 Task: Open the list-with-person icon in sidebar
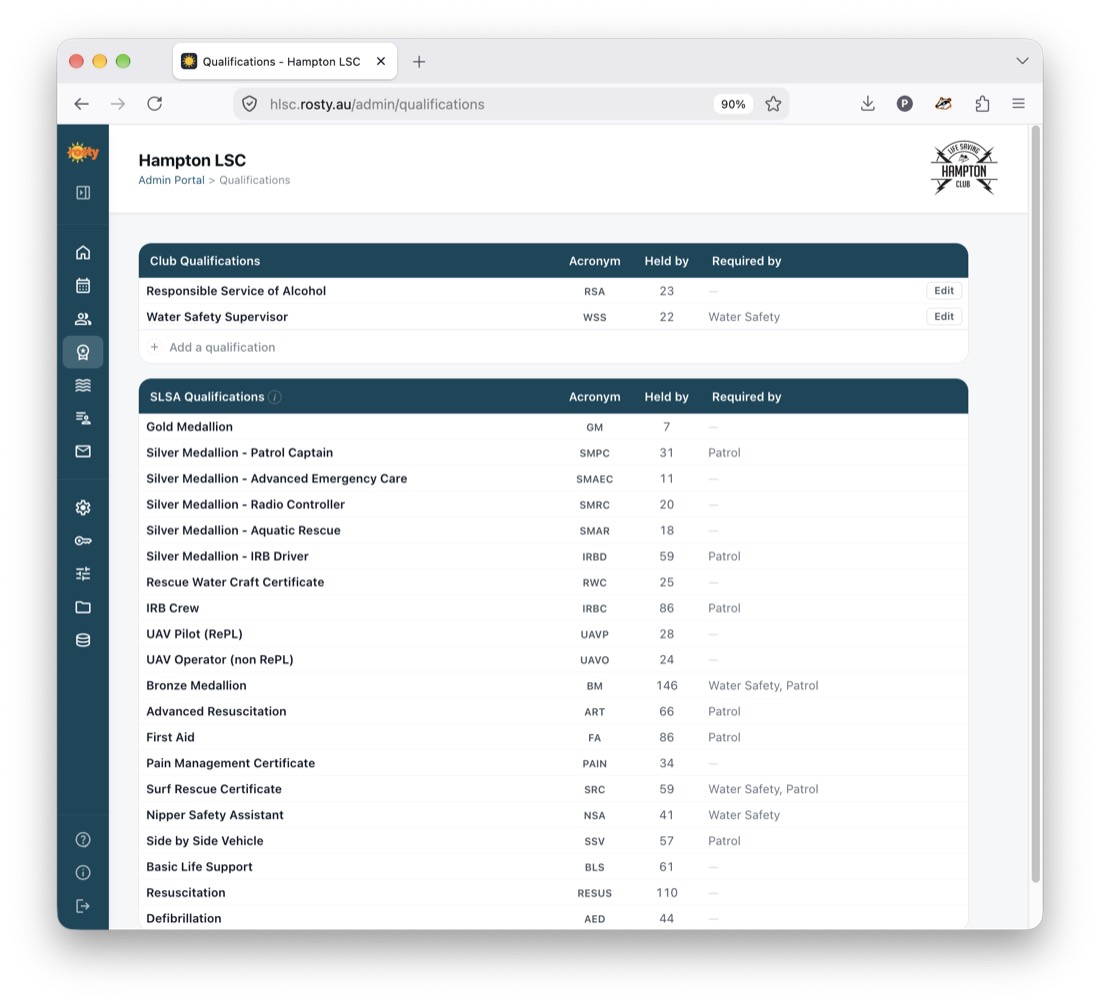[x=83, y=418]
